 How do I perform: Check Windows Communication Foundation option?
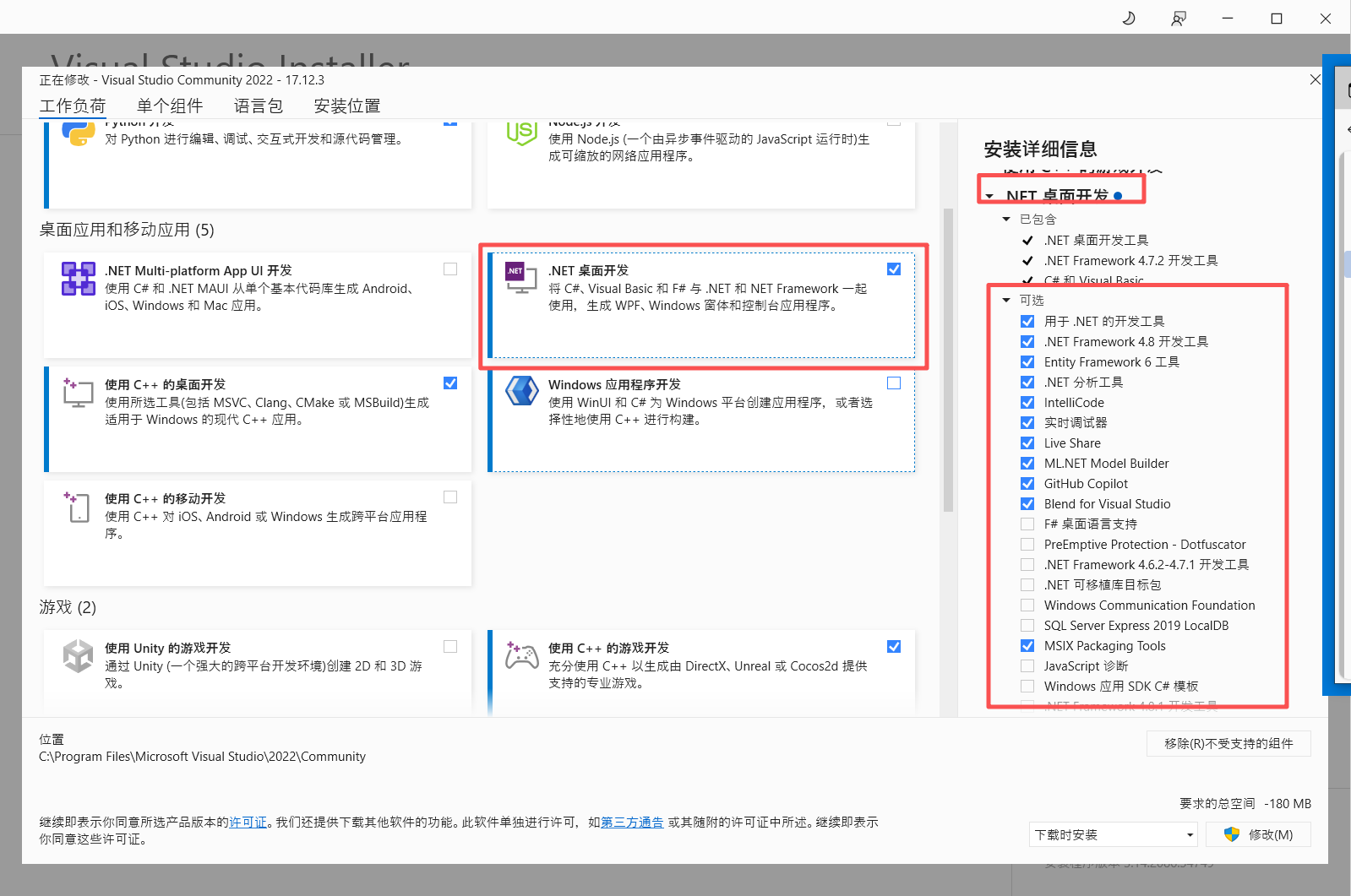tap(1027, 605)
